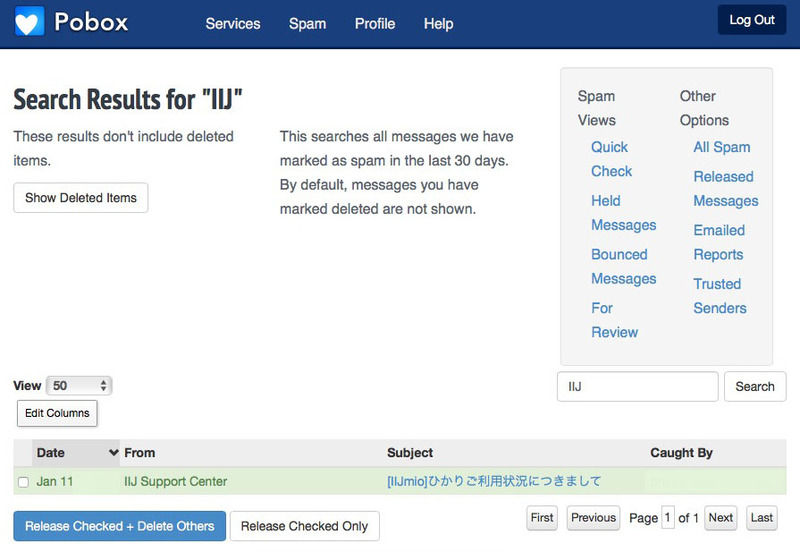
Task: Open the IIJmio message subject link
Action: point(494,481)
